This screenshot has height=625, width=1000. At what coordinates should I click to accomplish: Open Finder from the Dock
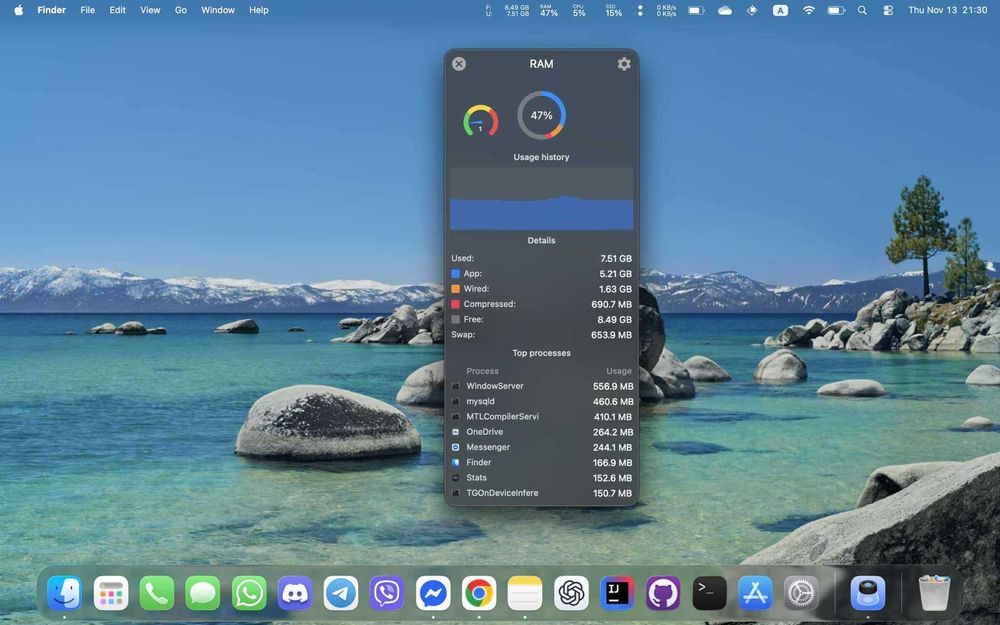click(64, 593)
